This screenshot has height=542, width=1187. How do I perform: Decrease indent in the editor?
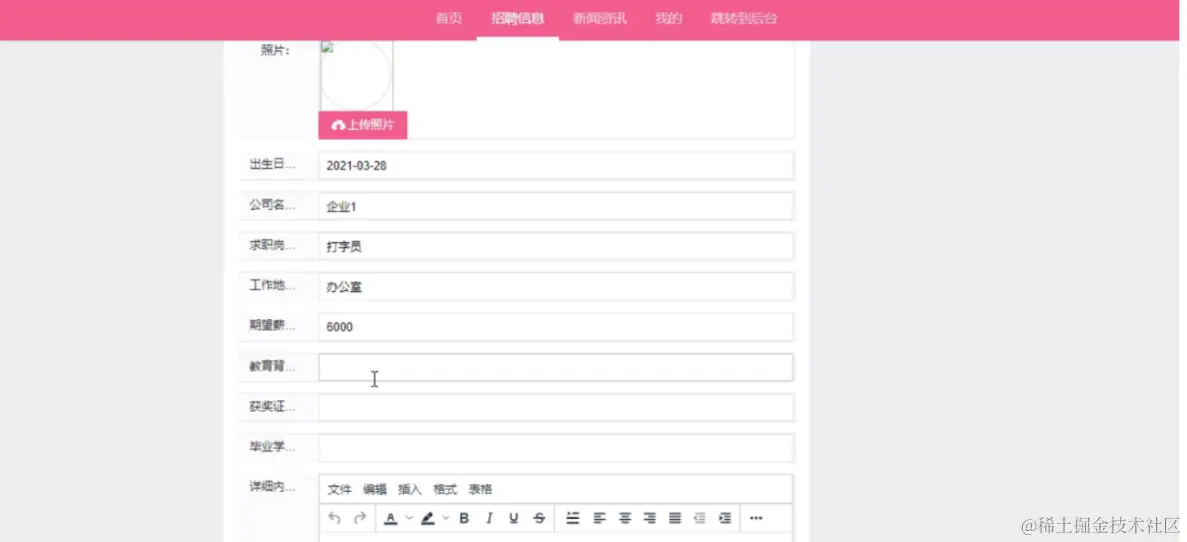pyautogui.click(x=699, y=519)
